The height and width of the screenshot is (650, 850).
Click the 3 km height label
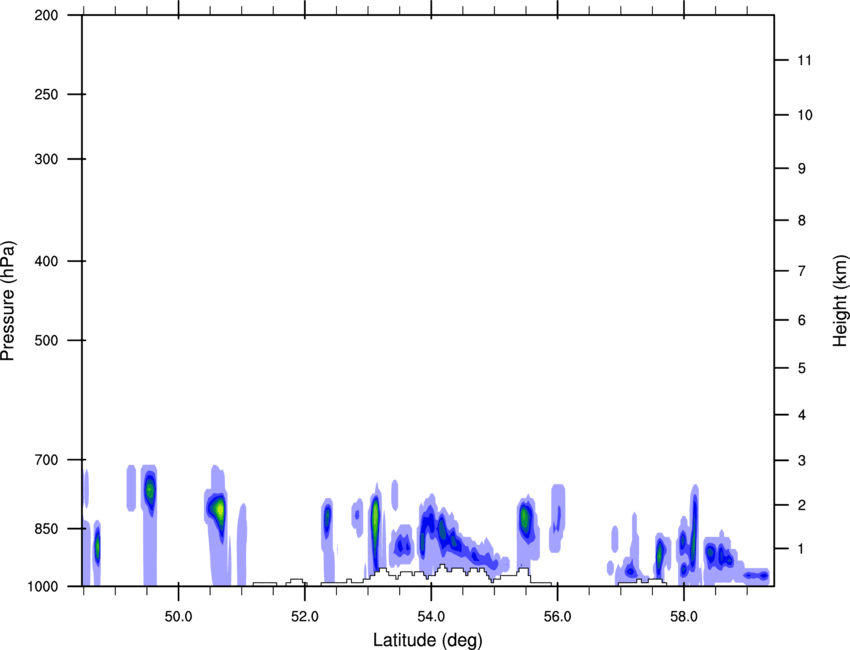click(x=802, y=460)
